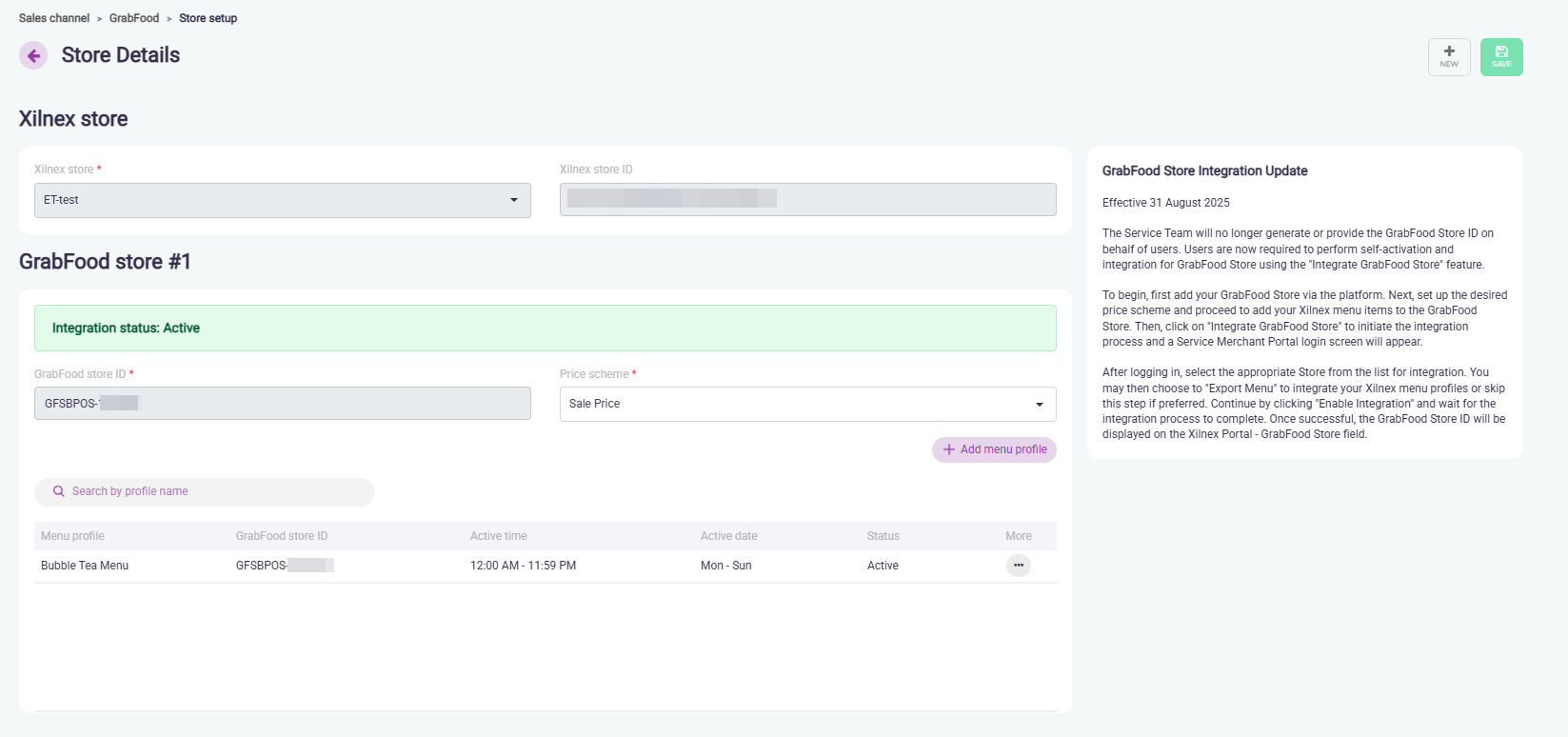Open the Xilnex store dropdown showing ET-test
The width and height of the screenshot is (1568, 737).
(x=282, y=200)
